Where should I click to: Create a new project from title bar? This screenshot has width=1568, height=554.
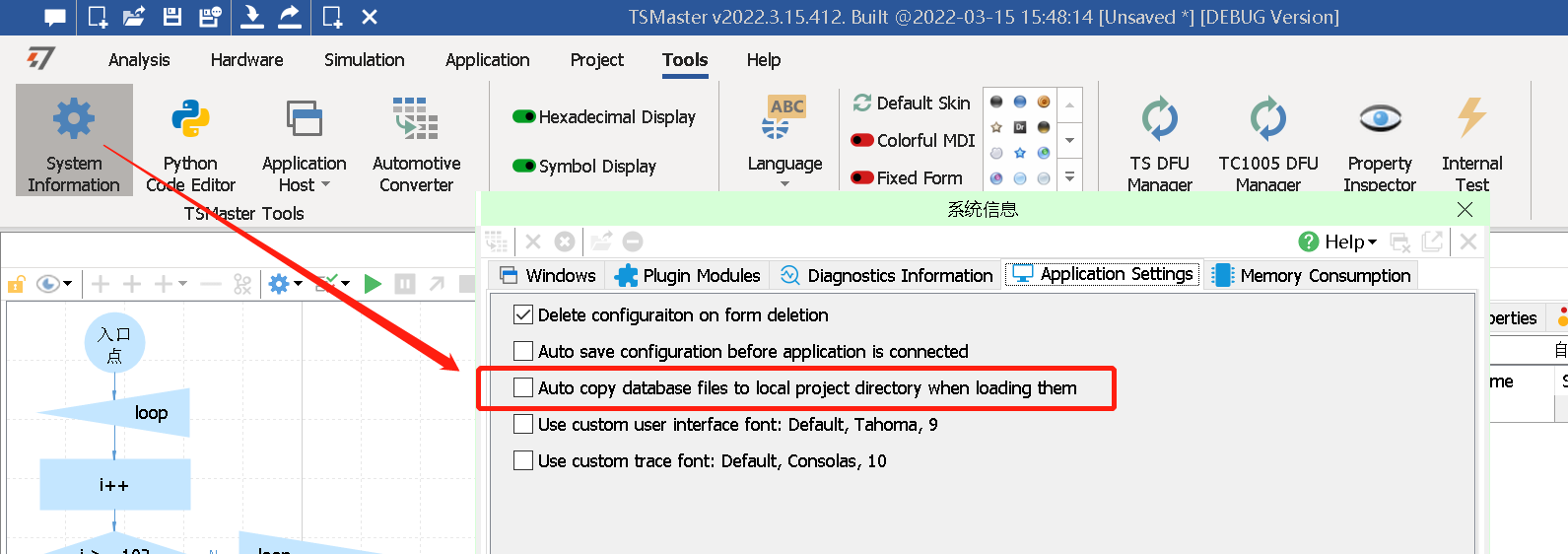pyautogui.click(x=98, y=17)
